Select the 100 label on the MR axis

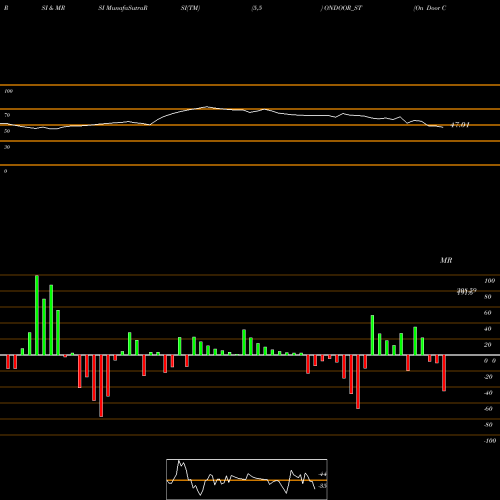(489, 281)
